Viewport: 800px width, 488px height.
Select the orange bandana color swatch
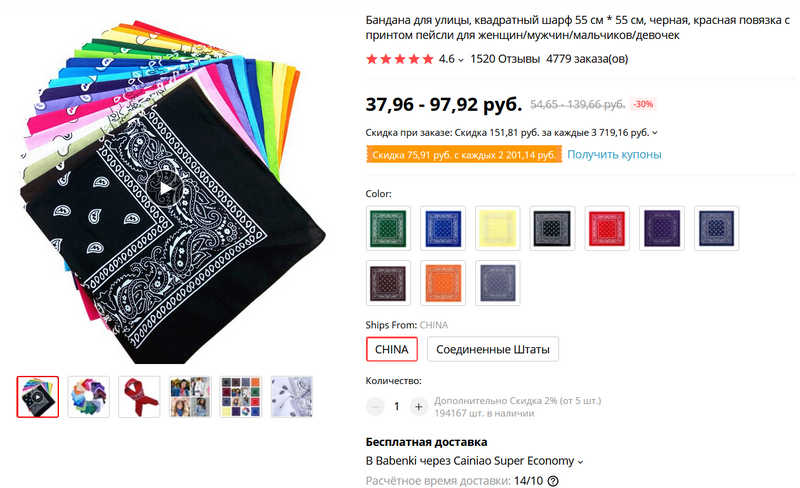[443, 283]
